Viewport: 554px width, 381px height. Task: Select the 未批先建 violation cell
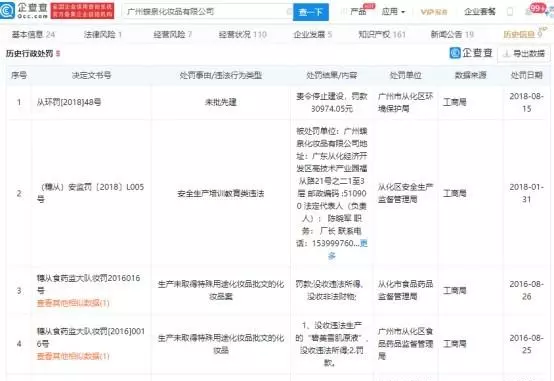221,102
